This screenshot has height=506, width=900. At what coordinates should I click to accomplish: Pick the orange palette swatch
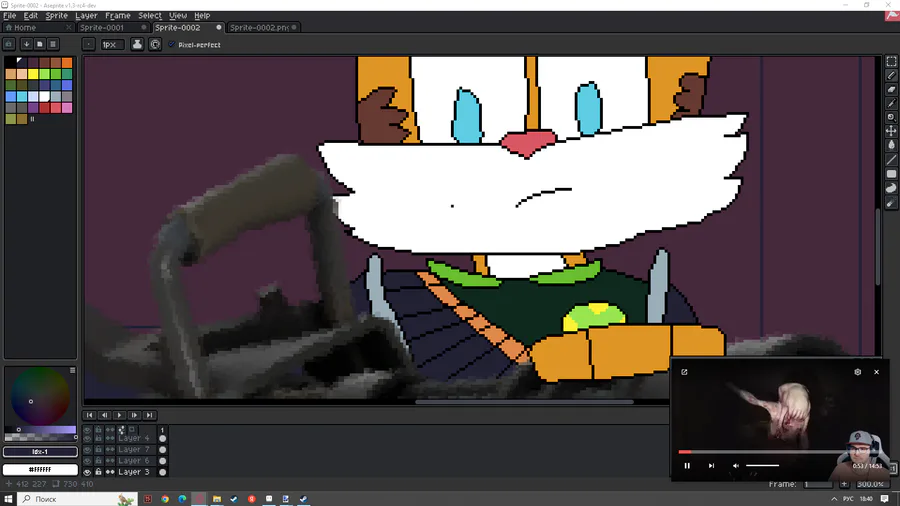67,63
